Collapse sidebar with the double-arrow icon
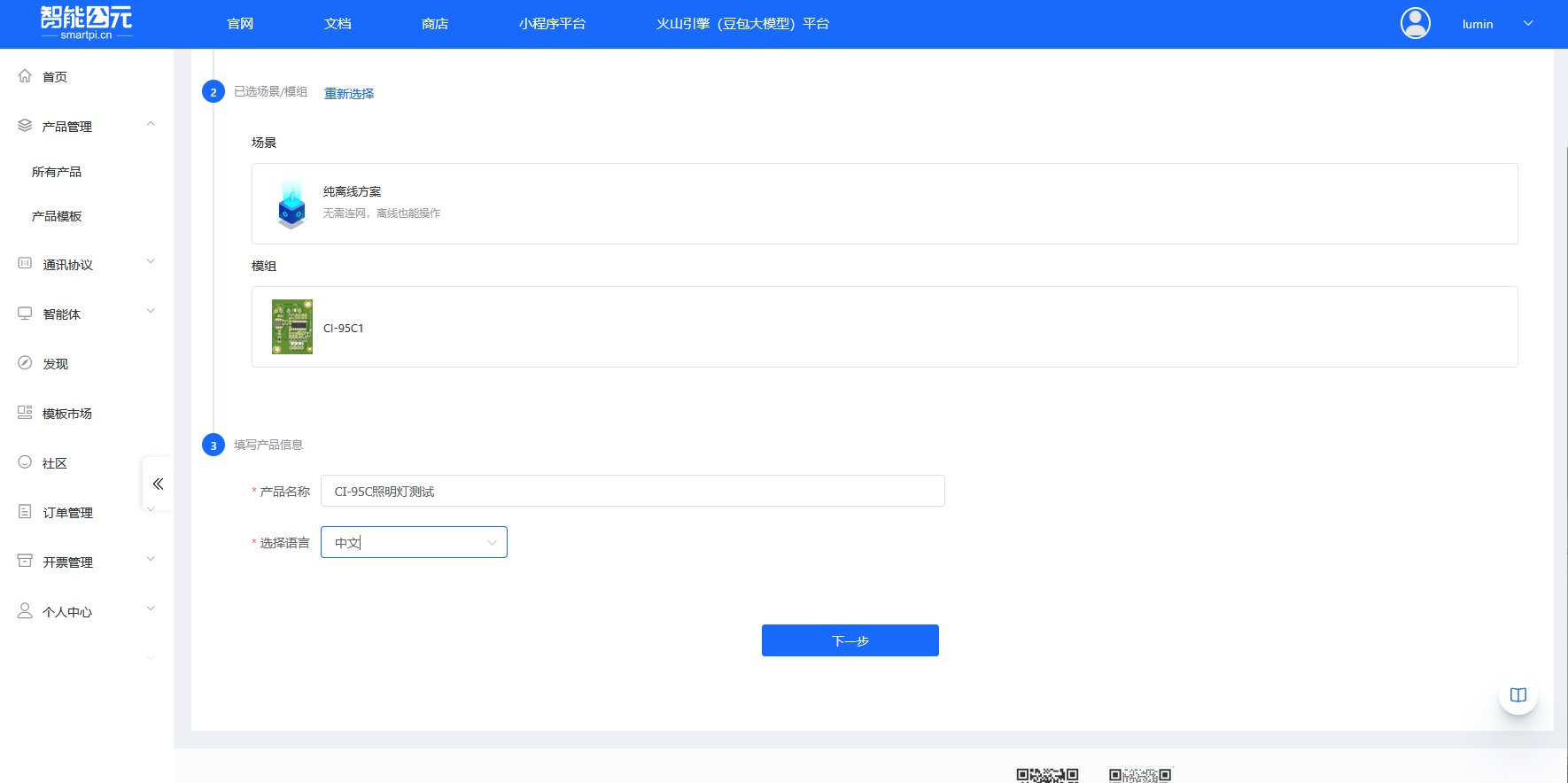The image size is (1568, 783). (x=158, y=484)
